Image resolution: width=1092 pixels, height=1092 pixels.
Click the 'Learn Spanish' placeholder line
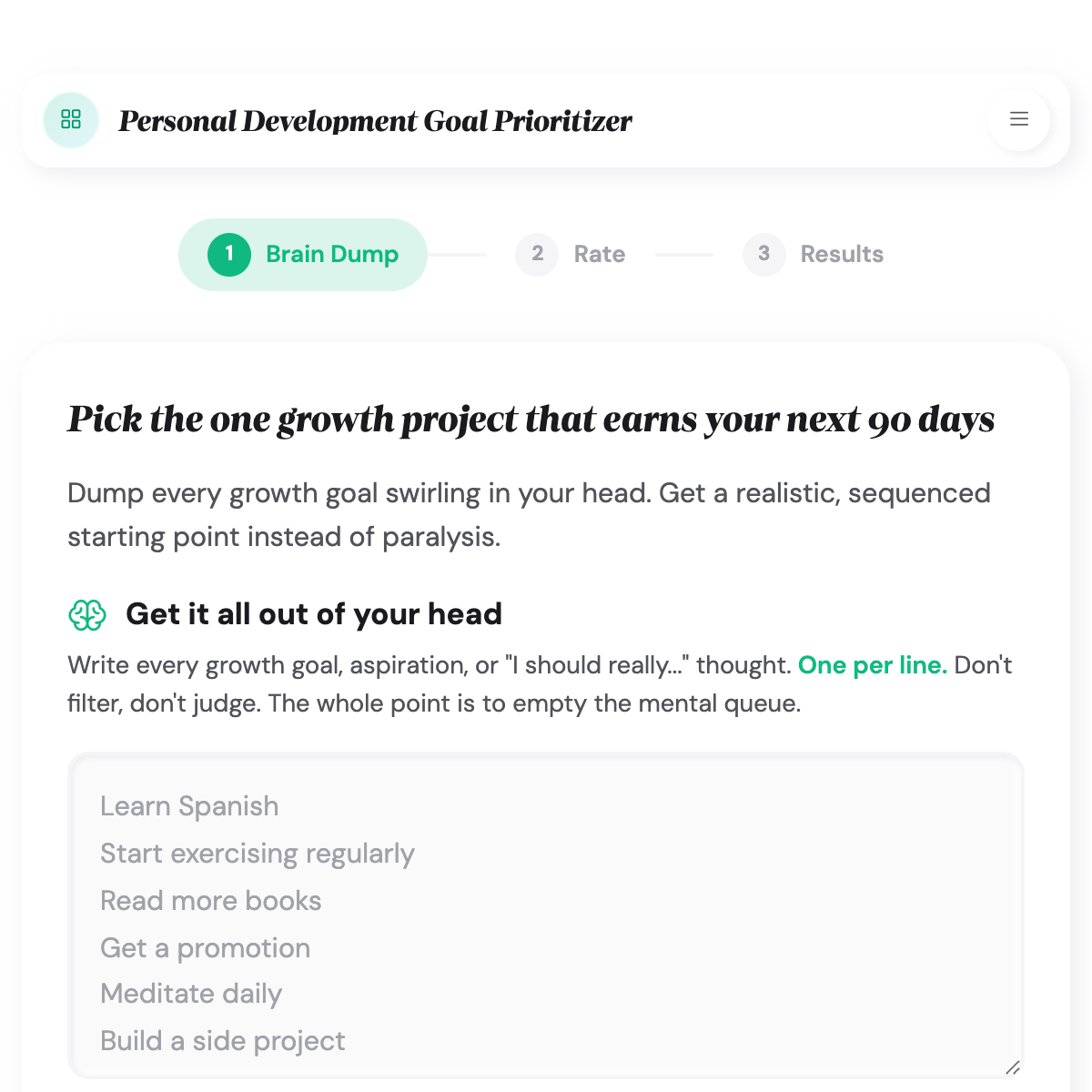pos(189,806)
